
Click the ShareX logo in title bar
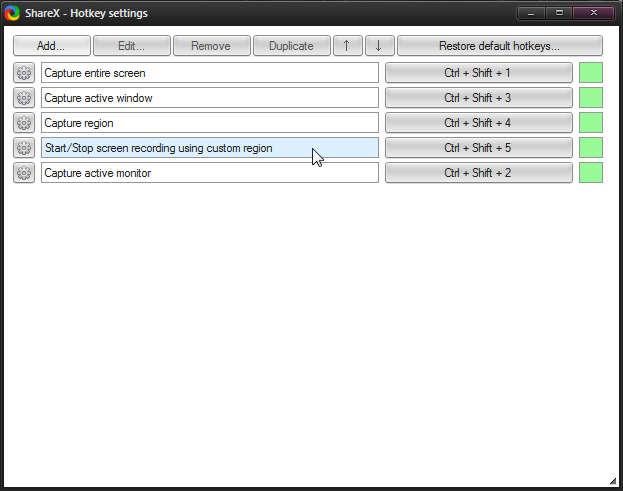click(x=13, y=13)
